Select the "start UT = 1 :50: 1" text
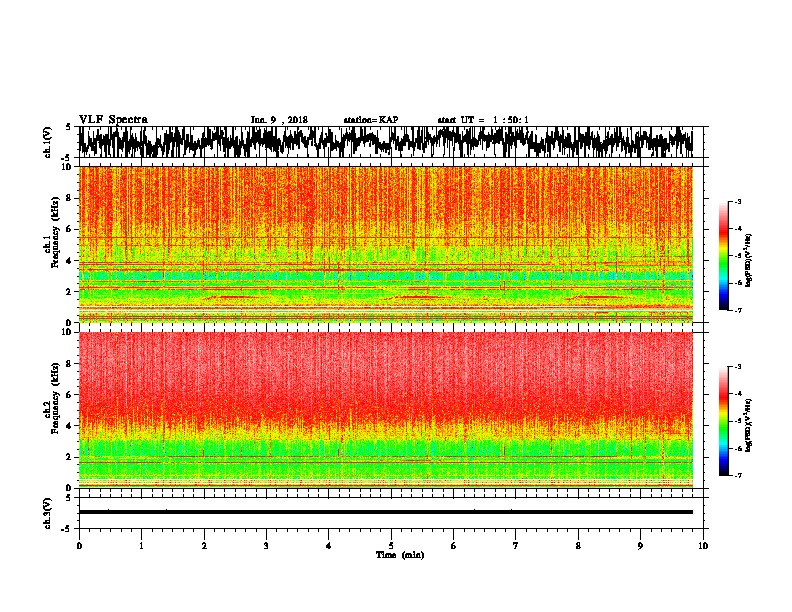 click(x=483, y=120)
